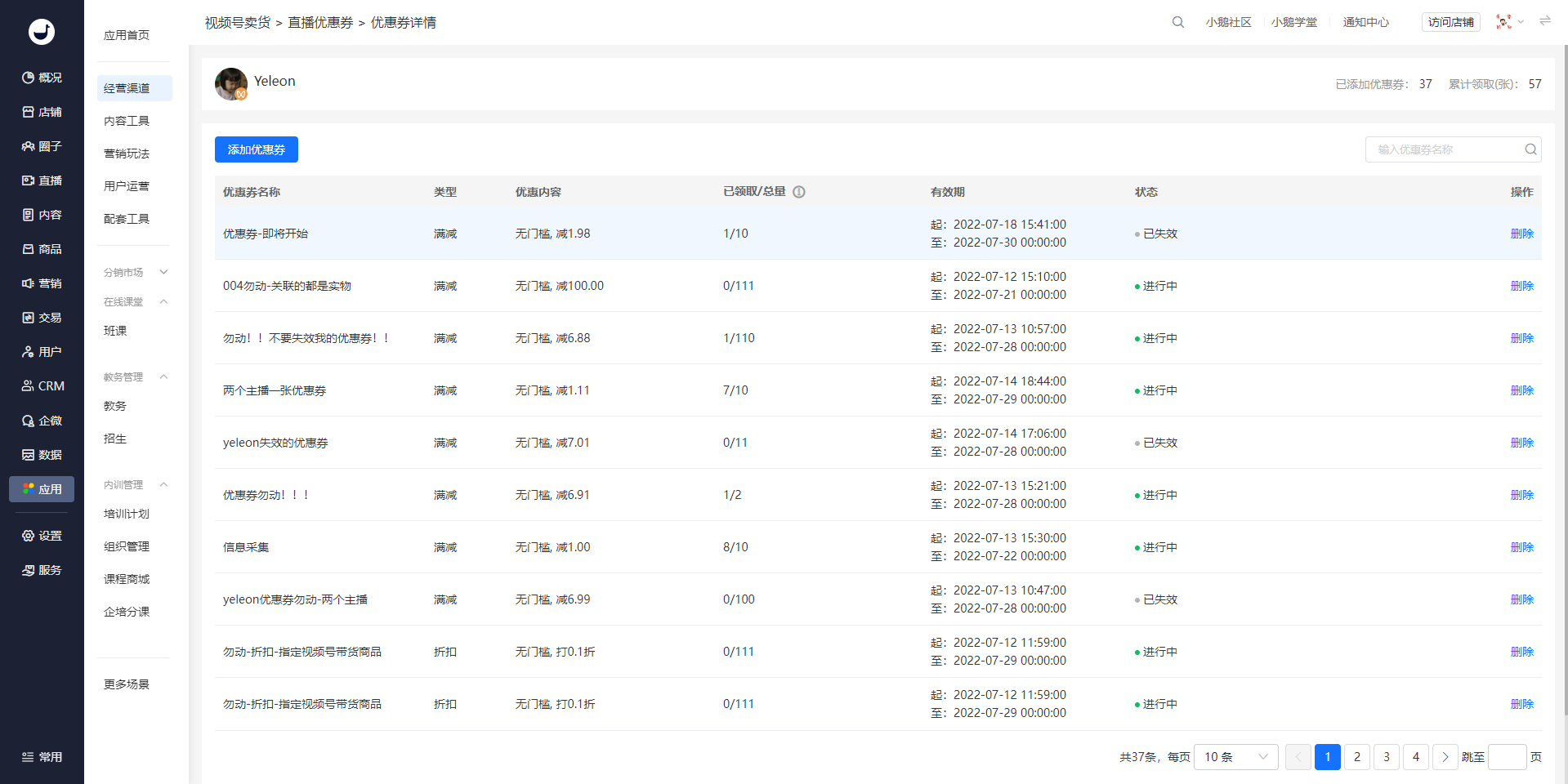1568x784 pixels.
Task: Open 交易 in the main sidebar
Action: [x=42, y=318]
